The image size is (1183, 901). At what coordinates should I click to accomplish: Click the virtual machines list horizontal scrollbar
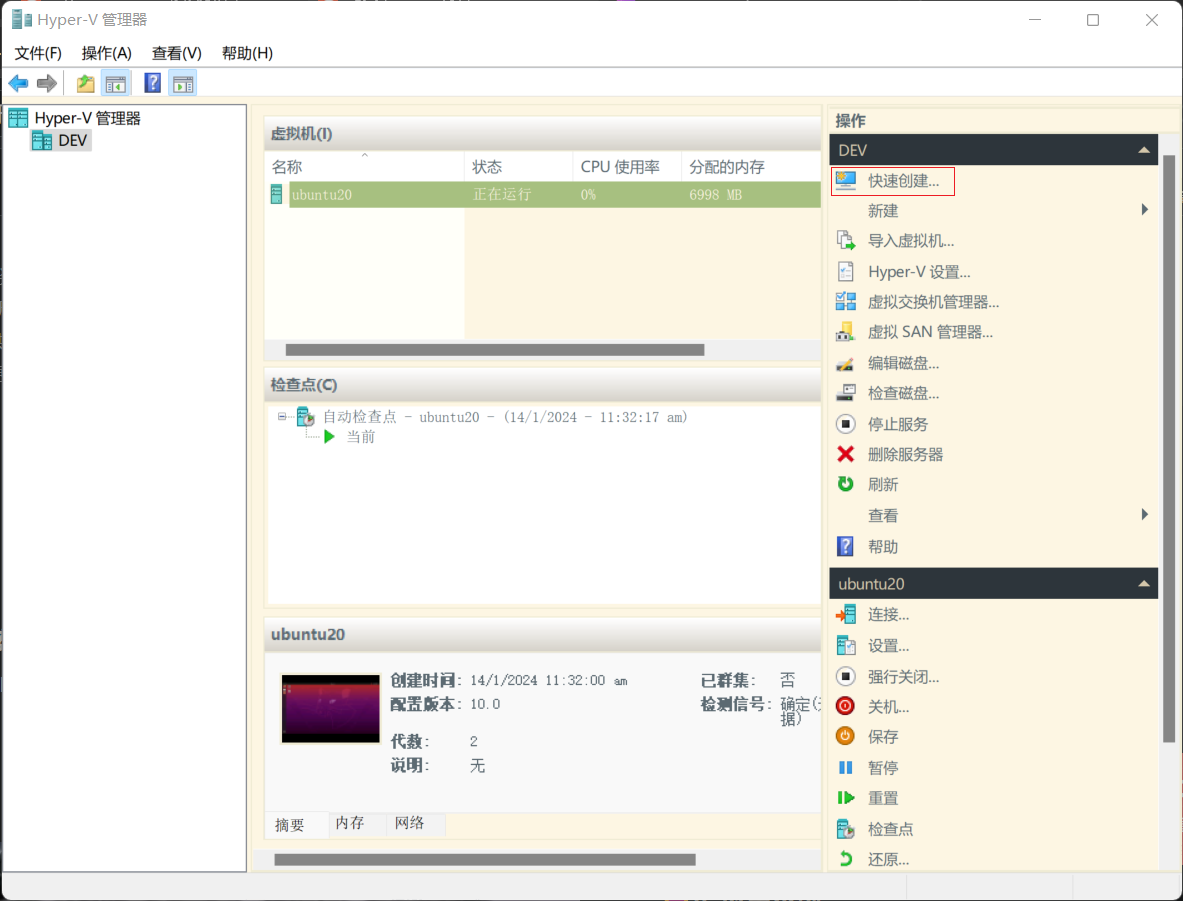(495, 350)
